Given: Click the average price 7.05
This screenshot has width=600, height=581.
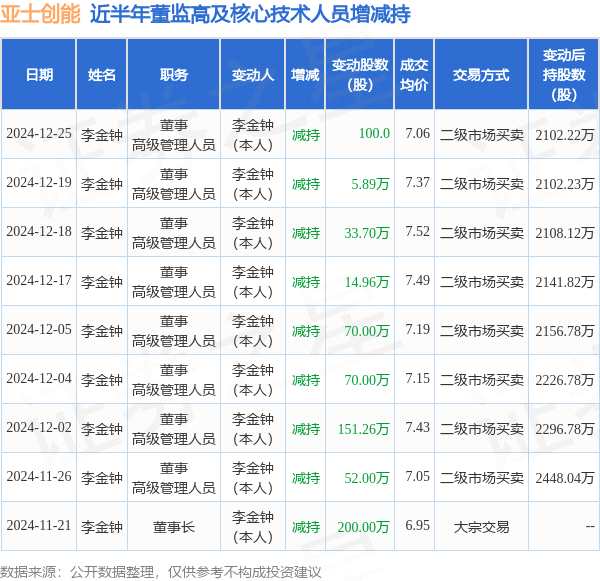Looking at the screenshot, I should pyautogui.click(x=417, y=477).
